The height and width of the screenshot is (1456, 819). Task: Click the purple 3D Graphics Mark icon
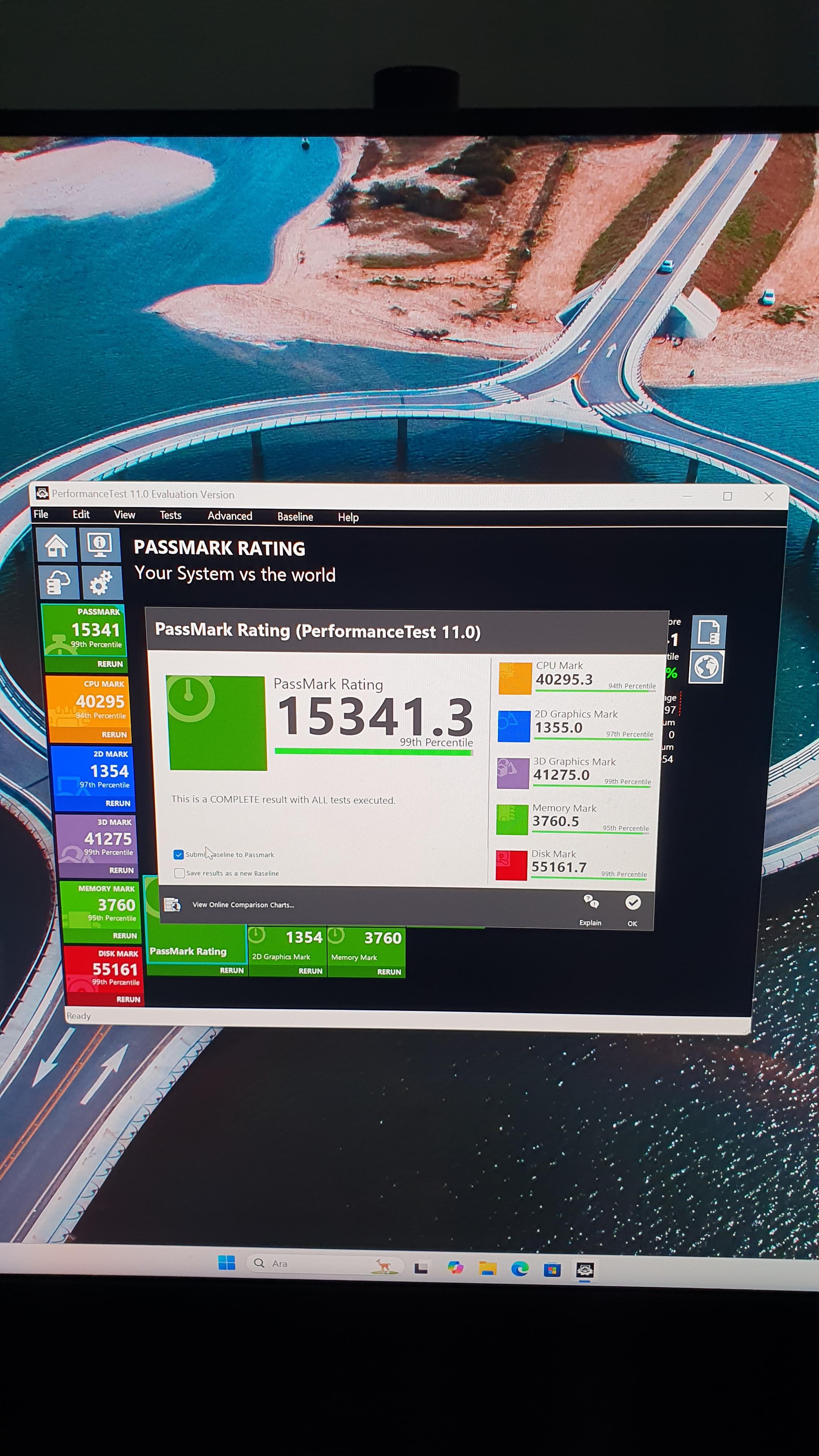[513, 773]
